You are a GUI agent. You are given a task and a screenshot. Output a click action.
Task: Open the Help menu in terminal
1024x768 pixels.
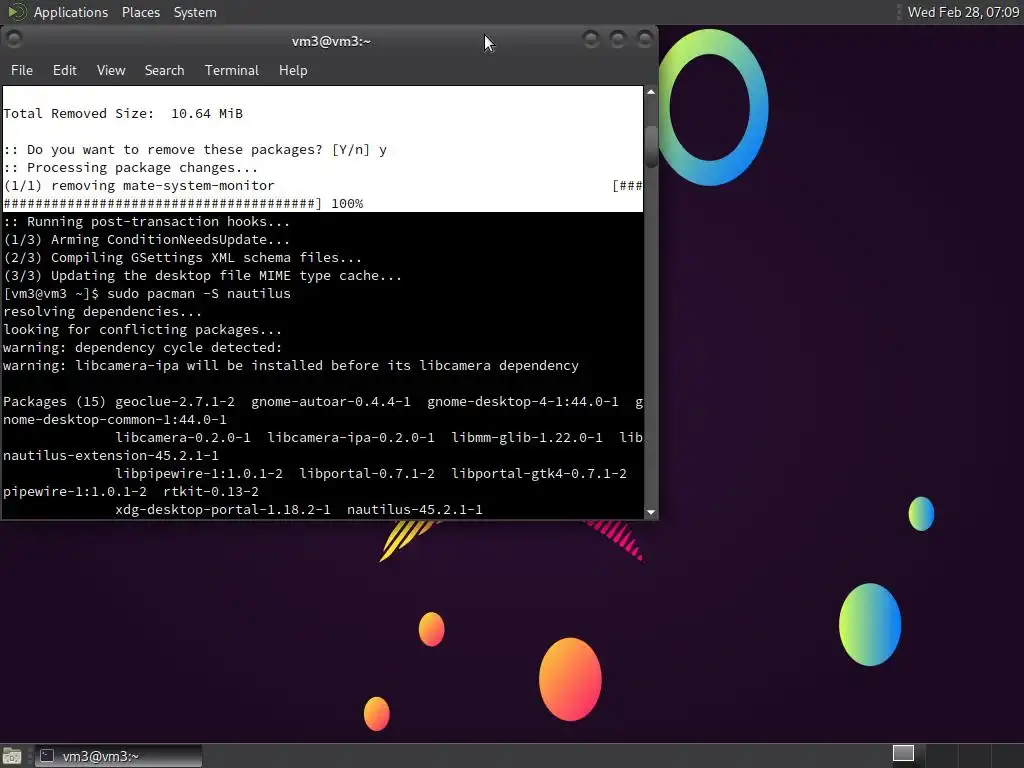[293, 70]
